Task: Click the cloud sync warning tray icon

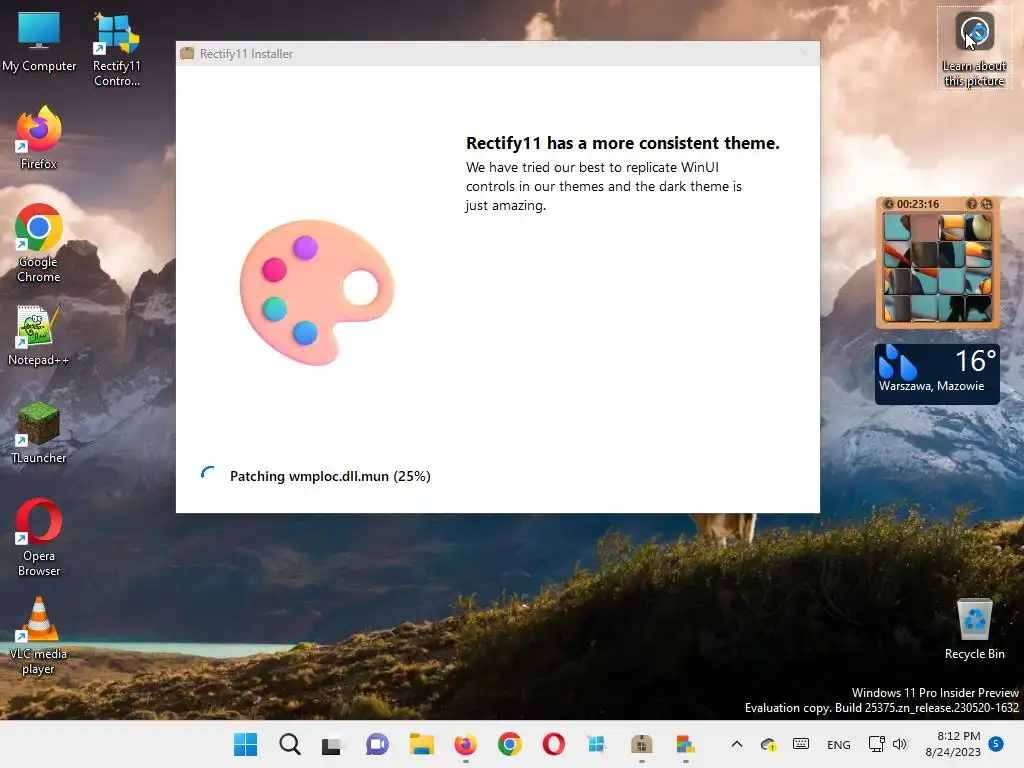Action: [768, 744]
